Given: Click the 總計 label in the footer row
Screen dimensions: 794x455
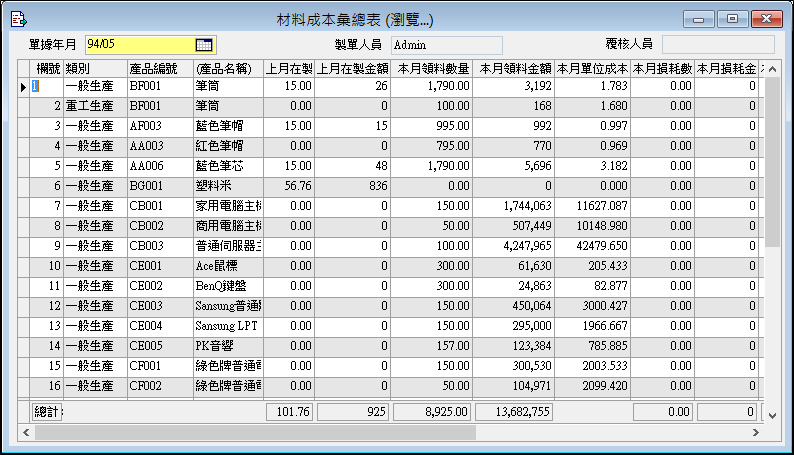Looking at the screenshot, I should [x=46, y=412].
